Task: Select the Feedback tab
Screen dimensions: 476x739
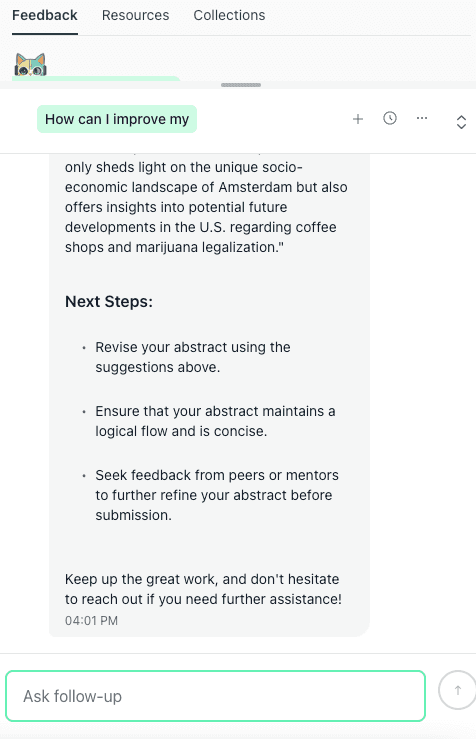Action: (x=45, y=16)
